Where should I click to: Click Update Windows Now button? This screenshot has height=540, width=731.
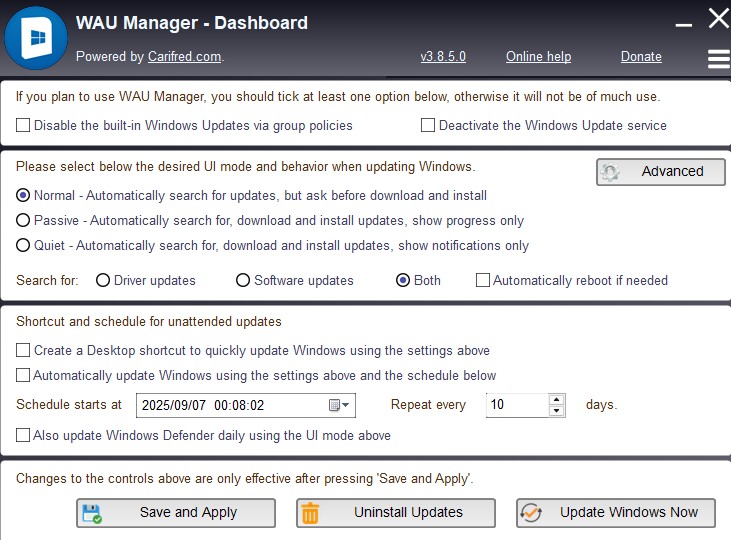[615, 513]
